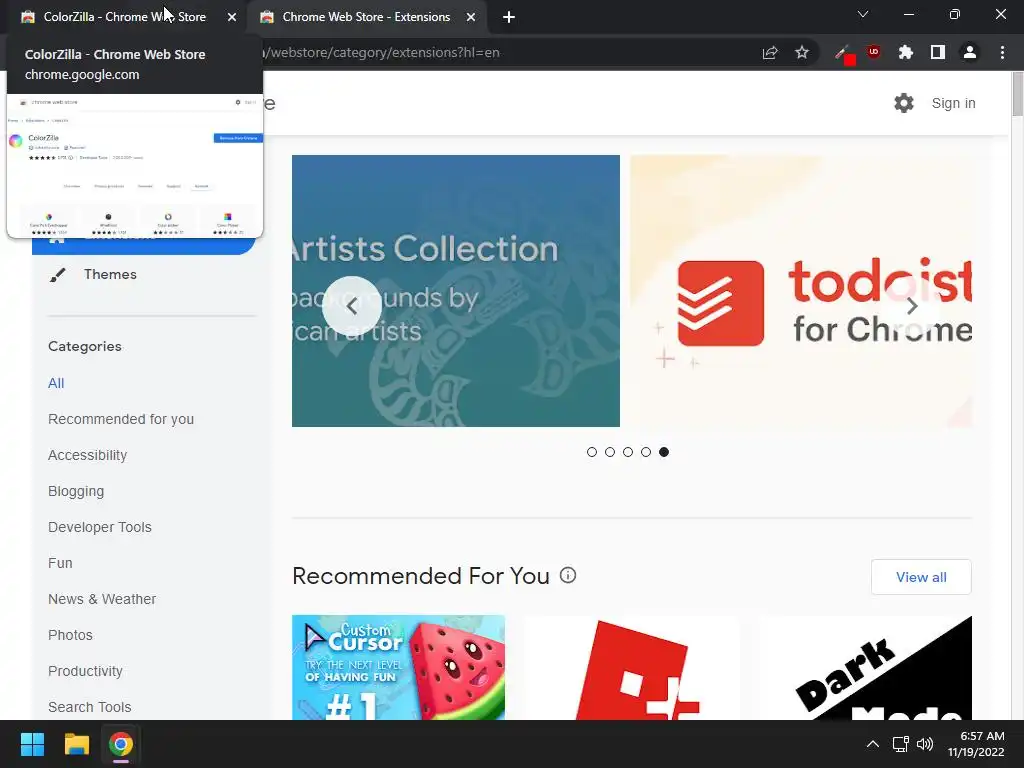The height and width of the screenshot is (768, 1024).
Task: Open the uBlock Origin extension icon
Action: click(874, 52)
